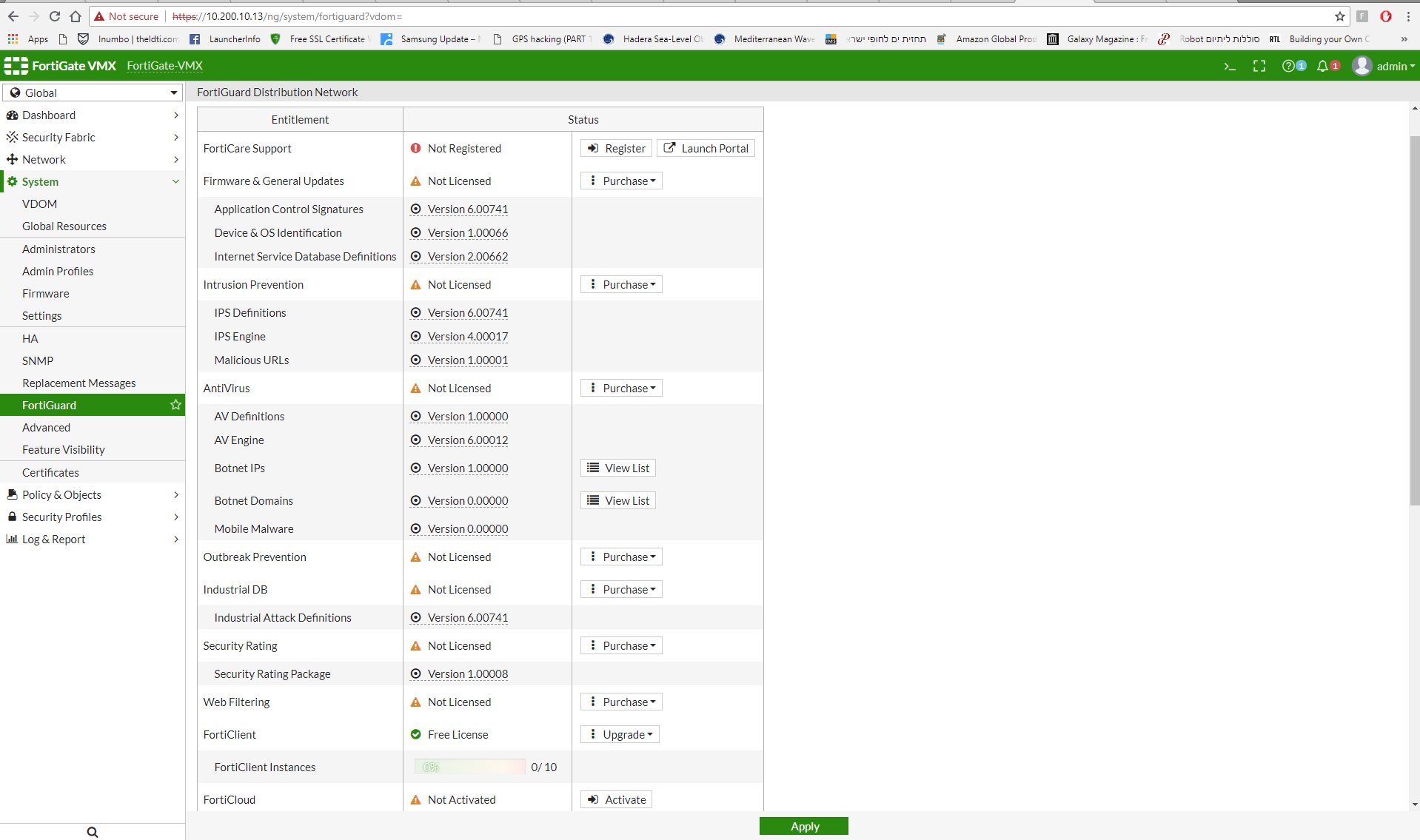Show more bookmarks with the overflow chevron

coord(1404,39)
